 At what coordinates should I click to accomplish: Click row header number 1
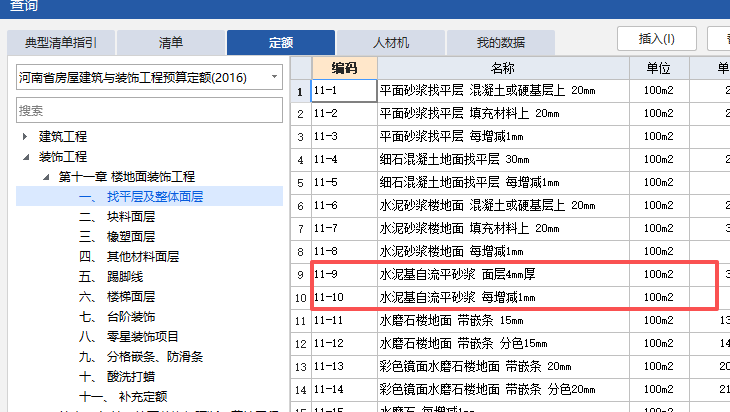[301, 91]
